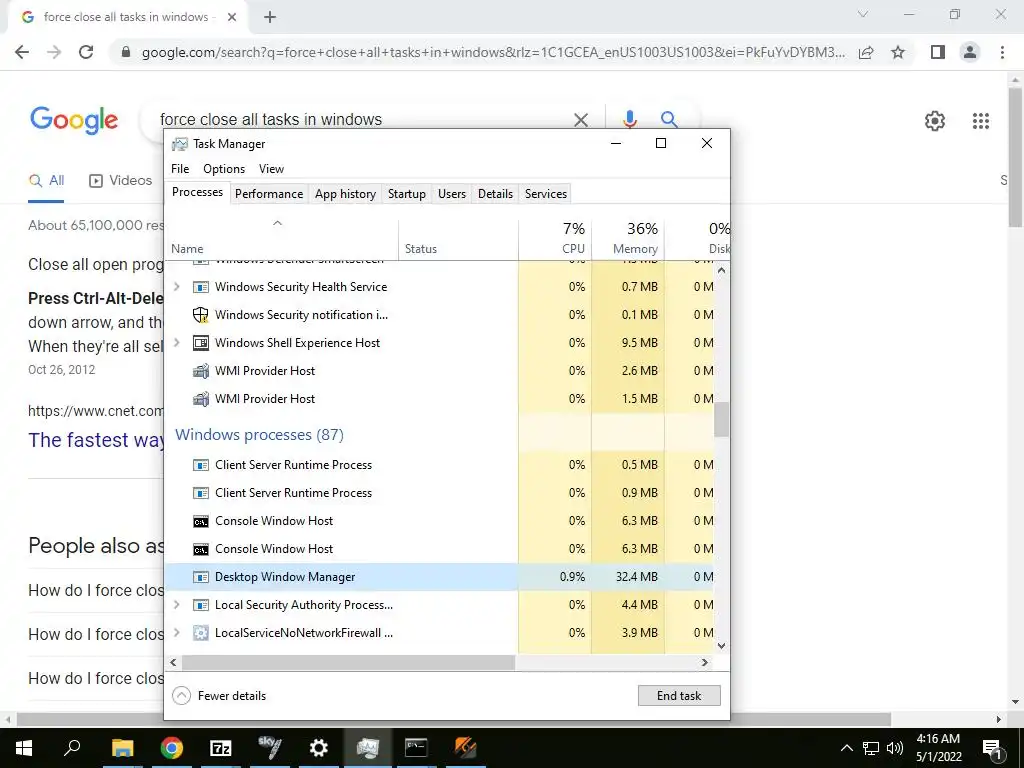Image resolution: width=1024 pixels, height=768 pixels.
Task: Sort by the Status column header
Action: point(458,239)
